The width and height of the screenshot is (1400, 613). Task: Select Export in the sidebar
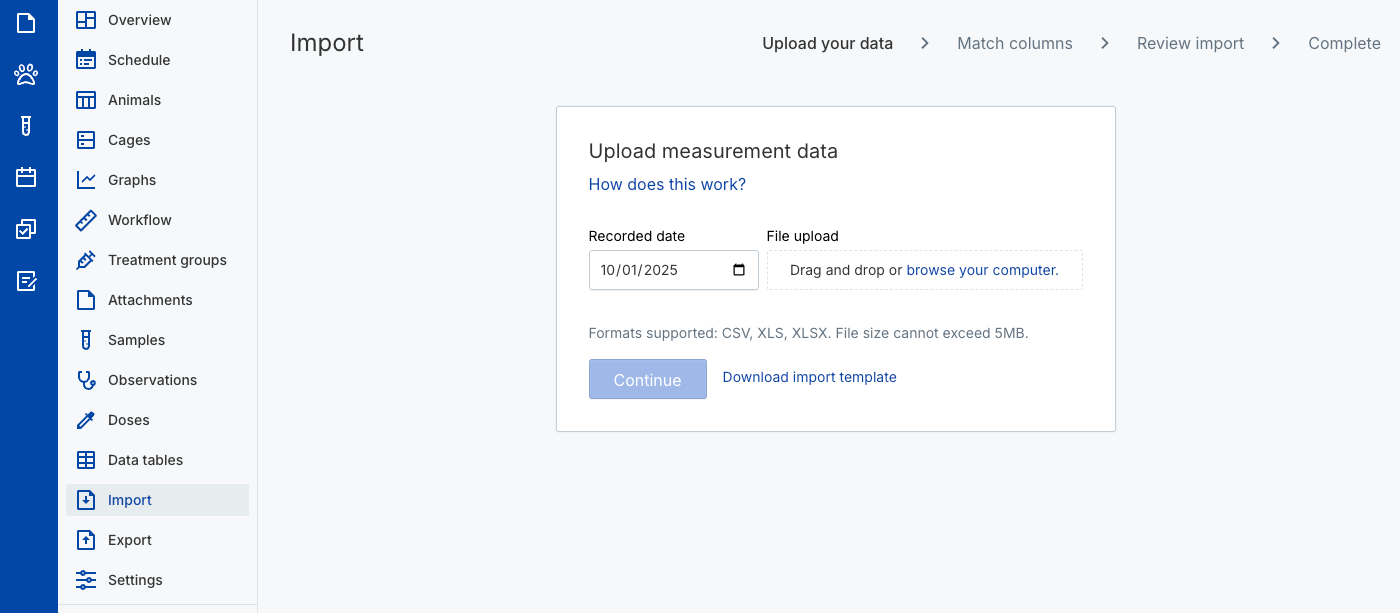tap(130, 540)
